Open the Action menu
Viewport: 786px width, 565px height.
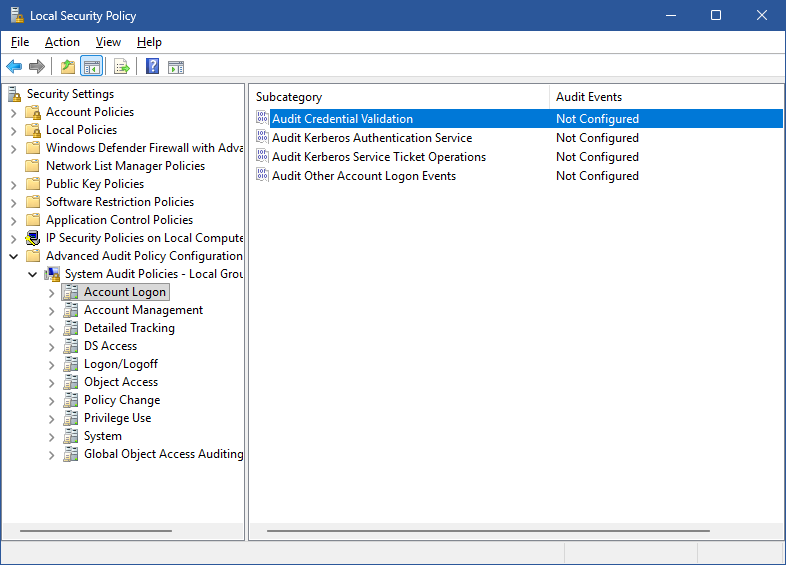click(62, 42)
